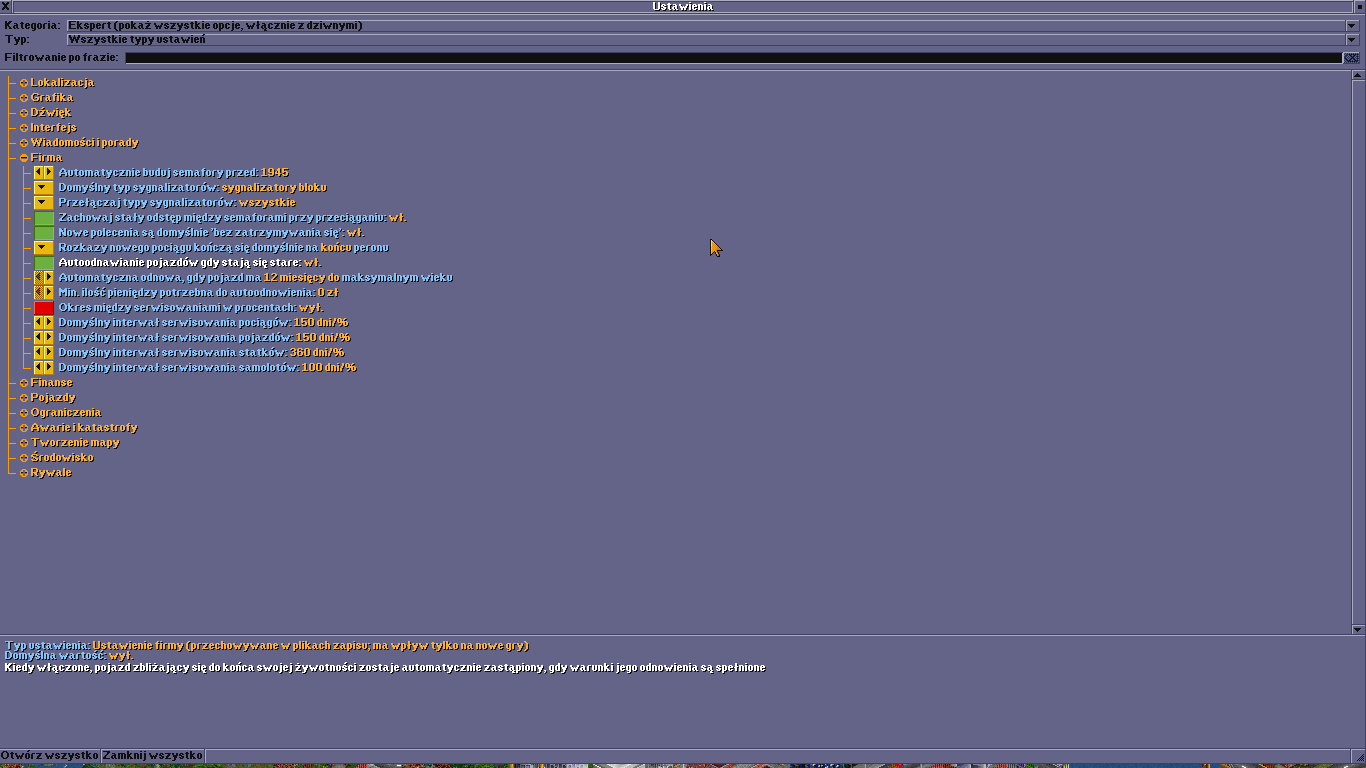This screenshot has height=768, width=1366.
Task: Click the Otwórz wszystko button
Action: 50,755
